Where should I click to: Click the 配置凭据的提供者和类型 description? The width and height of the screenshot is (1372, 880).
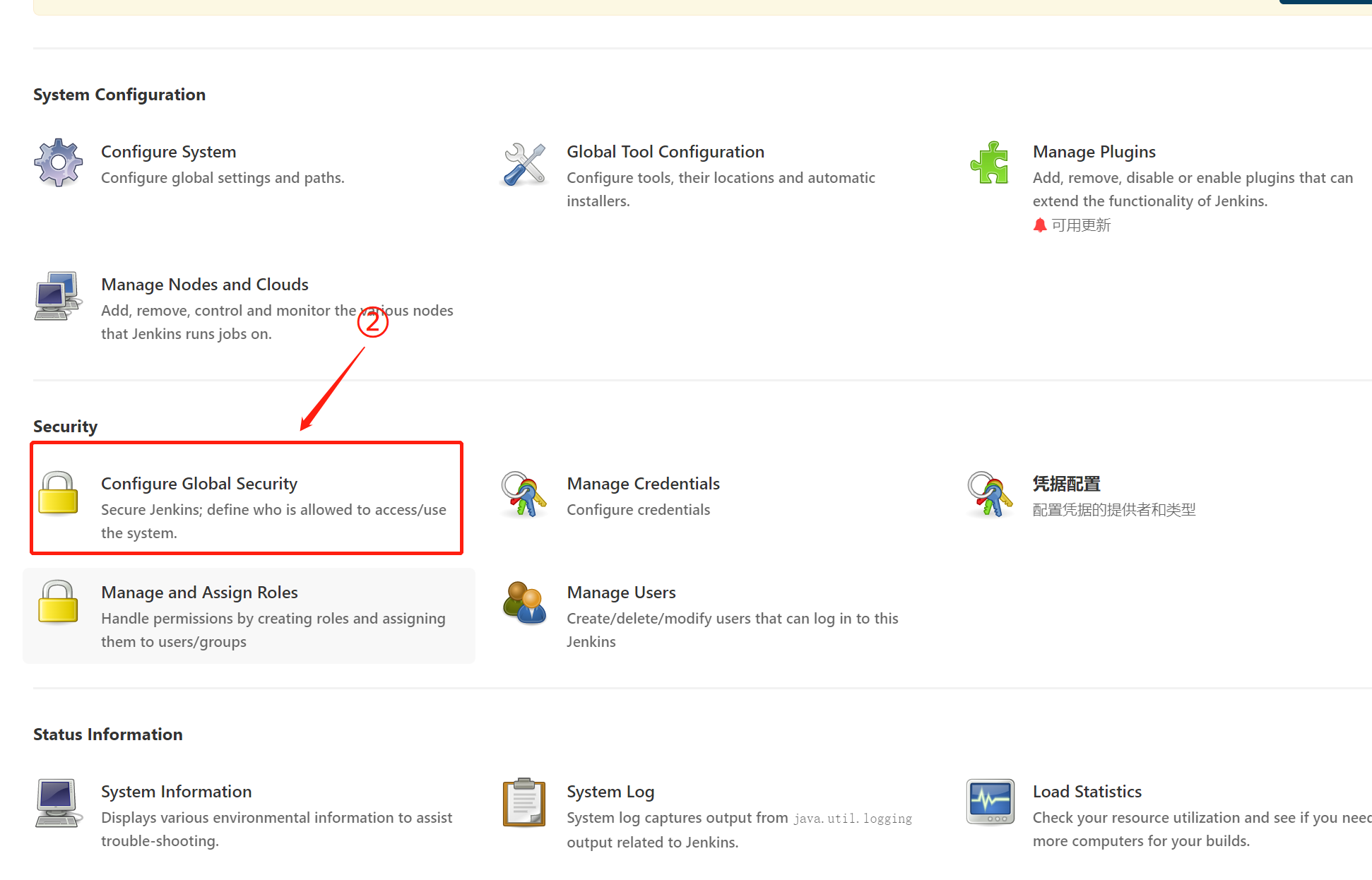(1114, 510)
